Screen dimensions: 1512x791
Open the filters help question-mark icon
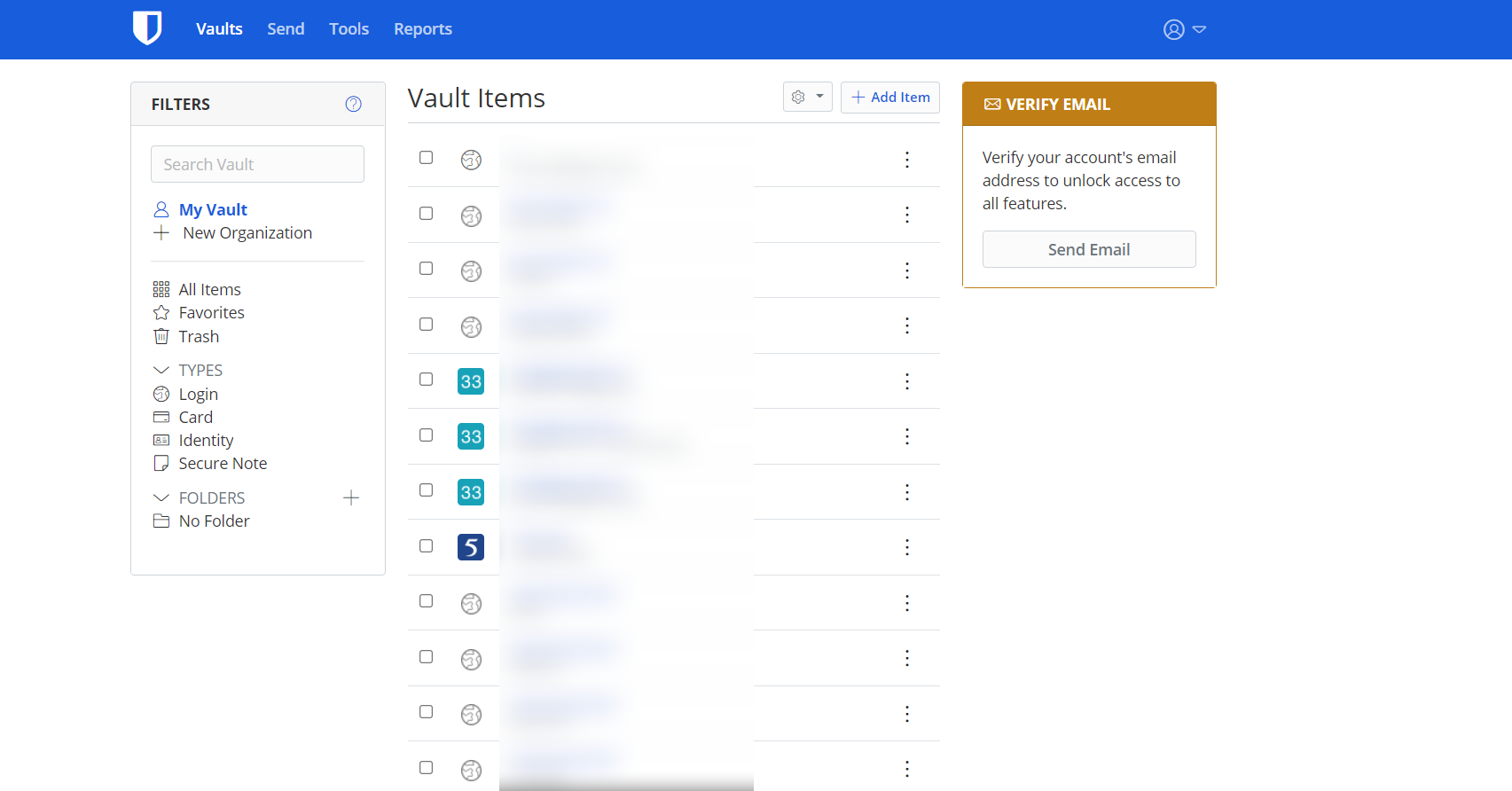tap(353, 104)
